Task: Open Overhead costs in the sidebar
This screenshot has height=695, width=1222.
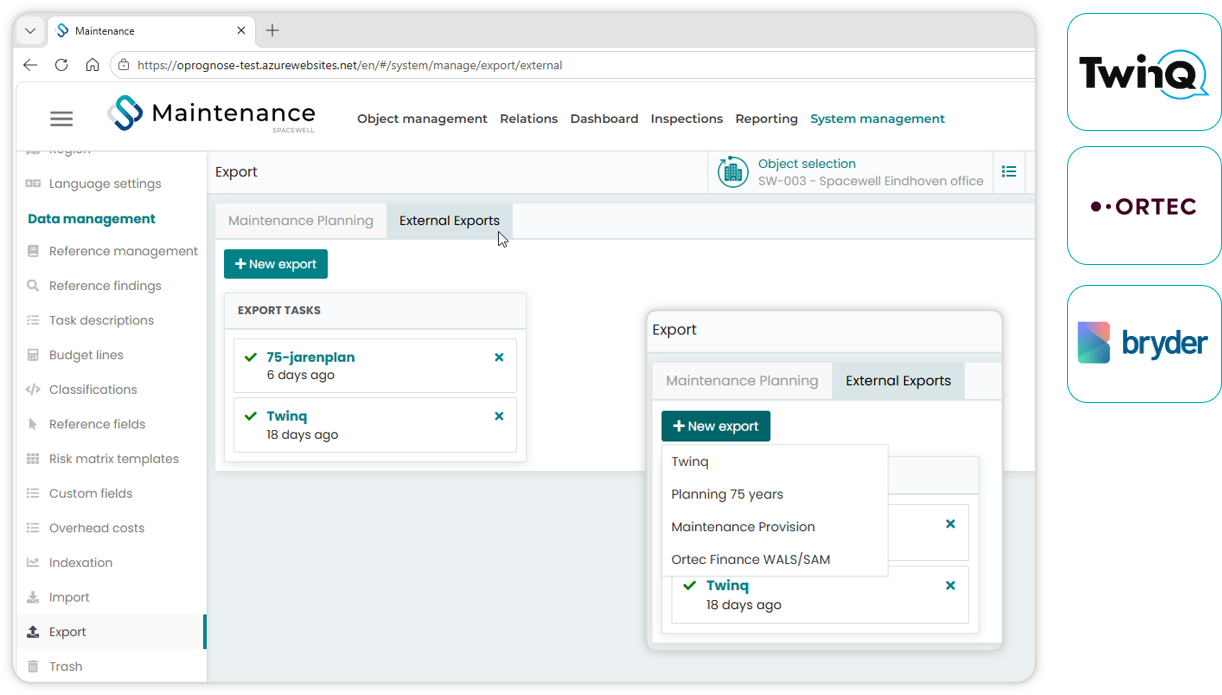Action: coord(96,528)
